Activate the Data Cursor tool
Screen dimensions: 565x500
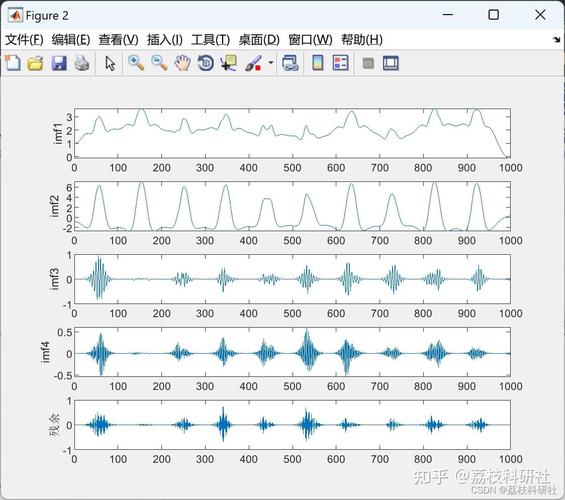point(229,63)
